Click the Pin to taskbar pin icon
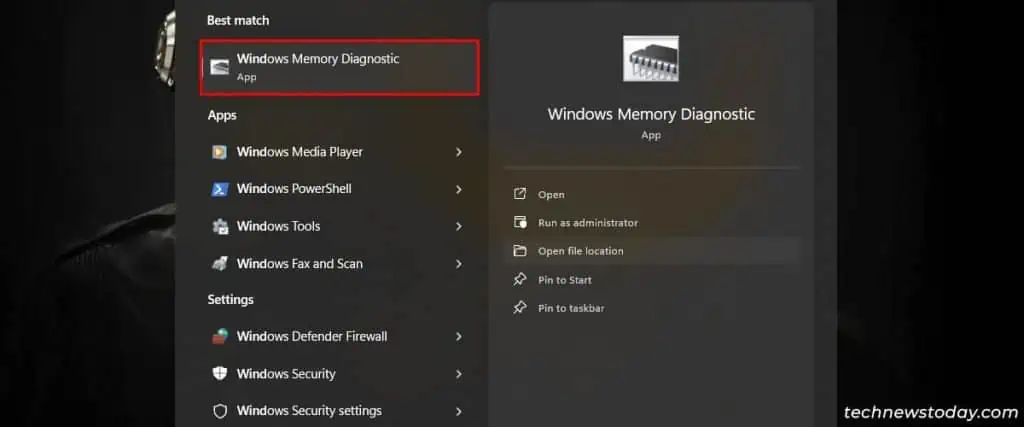The image size is (1024, 427). pos(520,308)
